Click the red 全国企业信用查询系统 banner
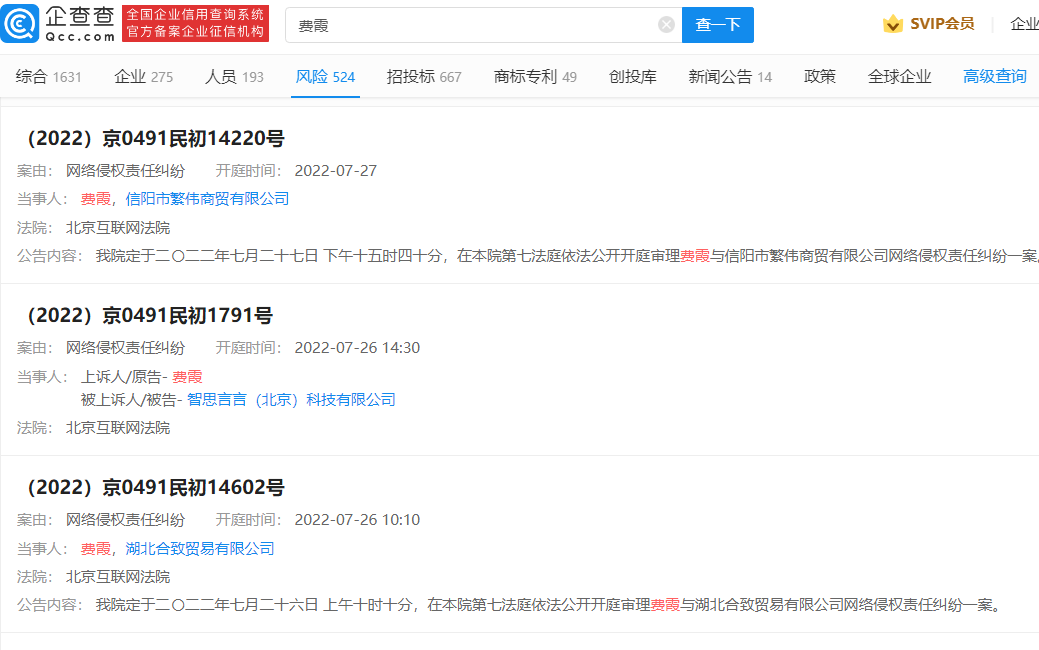Image resolution: width=1039 pixels, height=650 pixels. point(195,23)
